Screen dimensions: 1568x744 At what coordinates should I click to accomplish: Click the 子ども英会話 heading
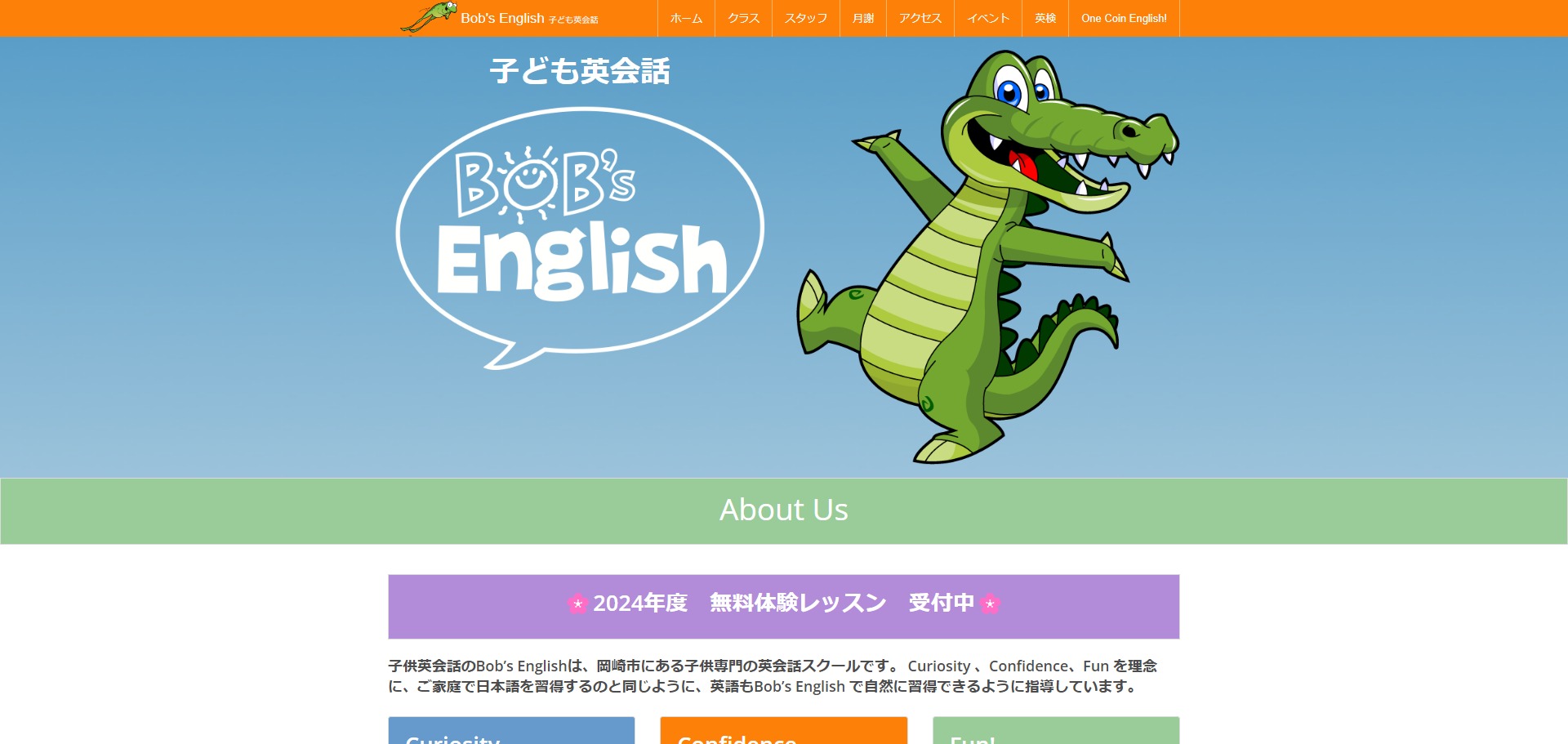[581, 73]
